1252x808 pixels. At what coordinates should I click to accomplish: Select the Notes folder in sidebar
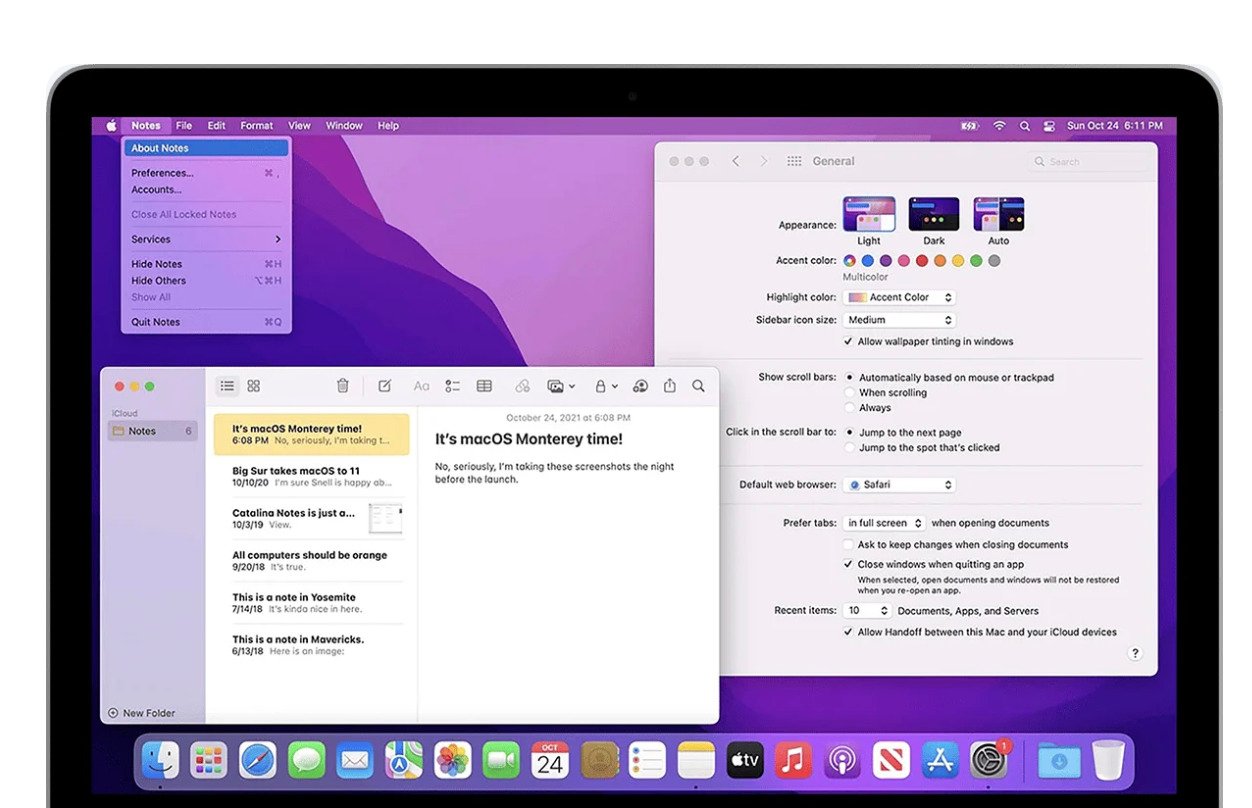click(153, 431)
